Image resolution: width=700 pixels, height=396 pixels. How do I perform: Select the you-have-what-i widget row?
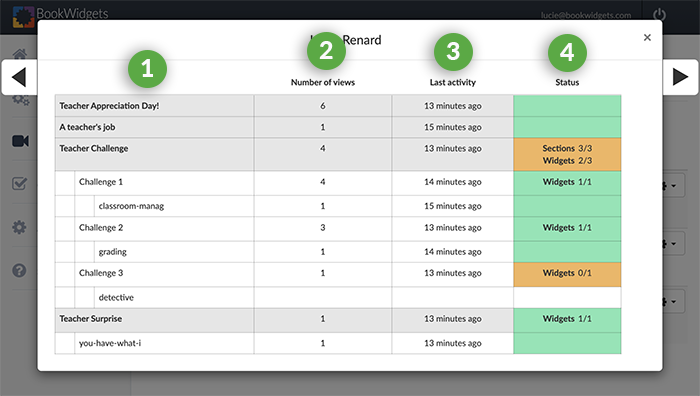[x=338, y=343]
